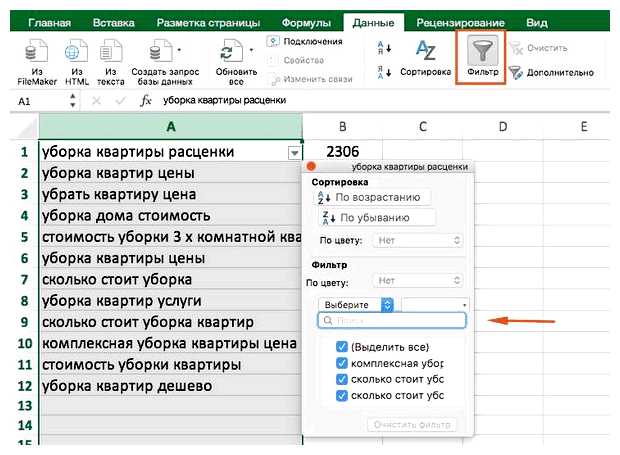Uncheck the first сколько стоит убс checkbox

click(341, 379)
